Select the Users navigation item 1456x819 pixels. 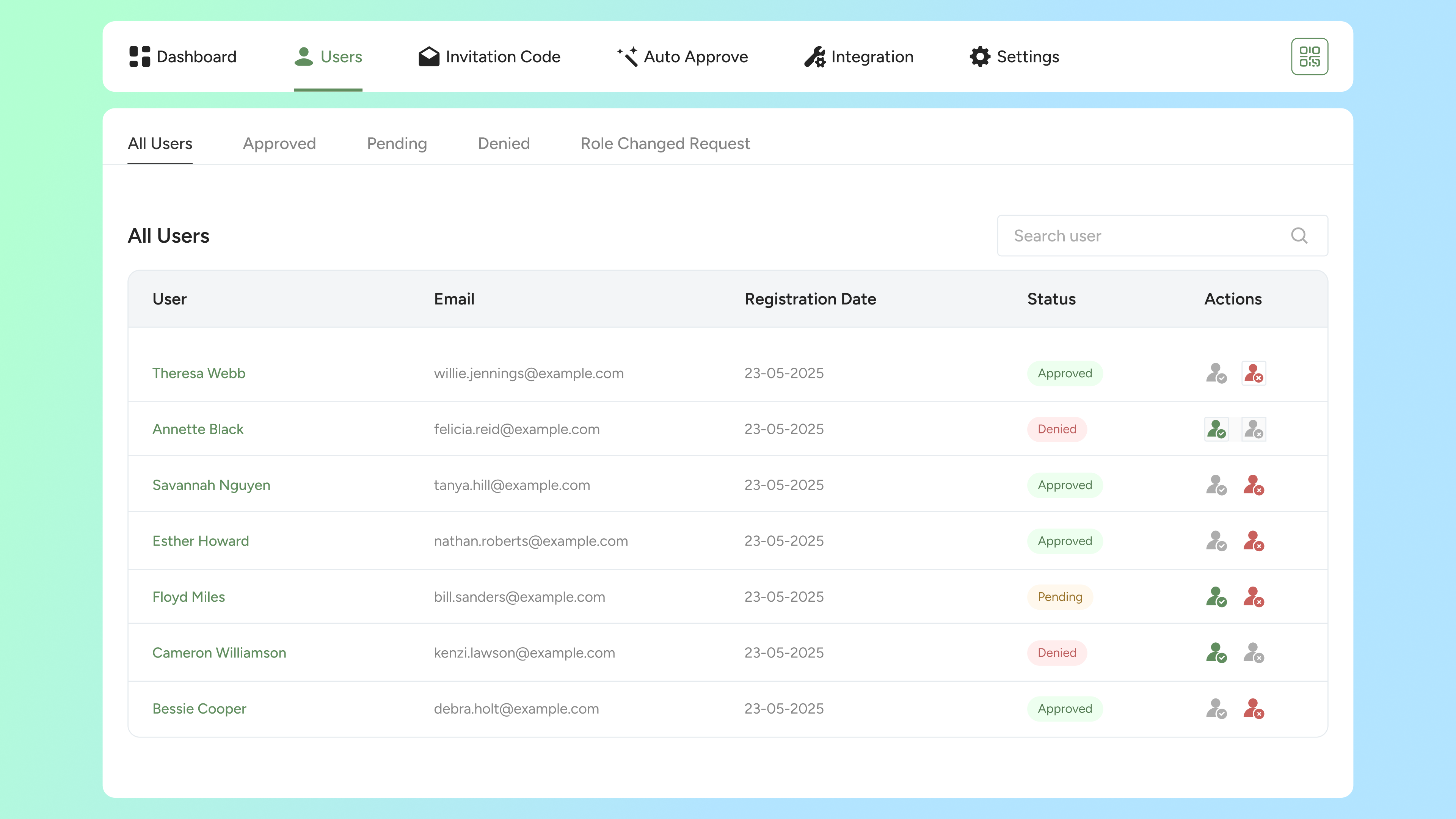(328, 56)
